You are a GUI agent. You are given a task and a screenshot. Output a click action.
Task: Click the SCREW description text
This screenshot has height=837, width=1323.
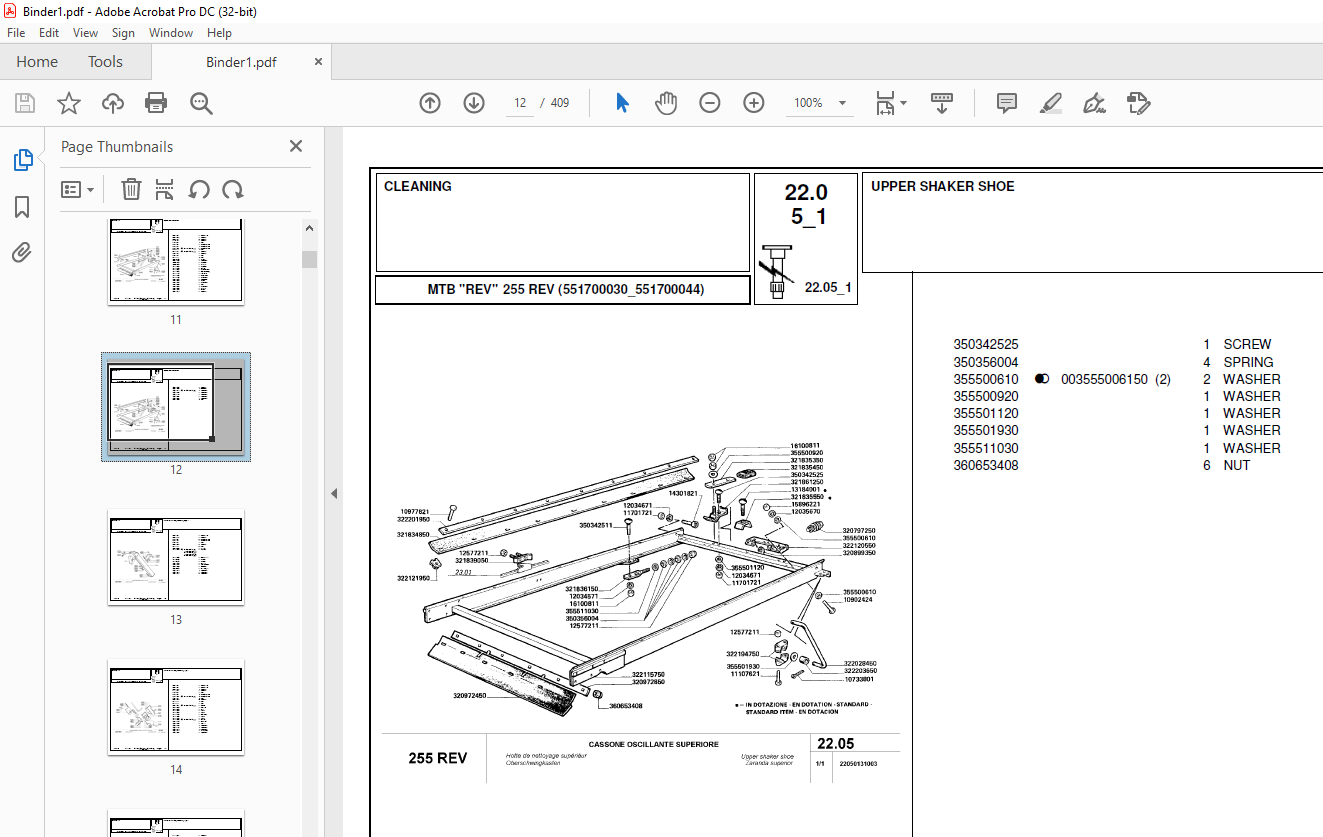tap(1247, 344)
